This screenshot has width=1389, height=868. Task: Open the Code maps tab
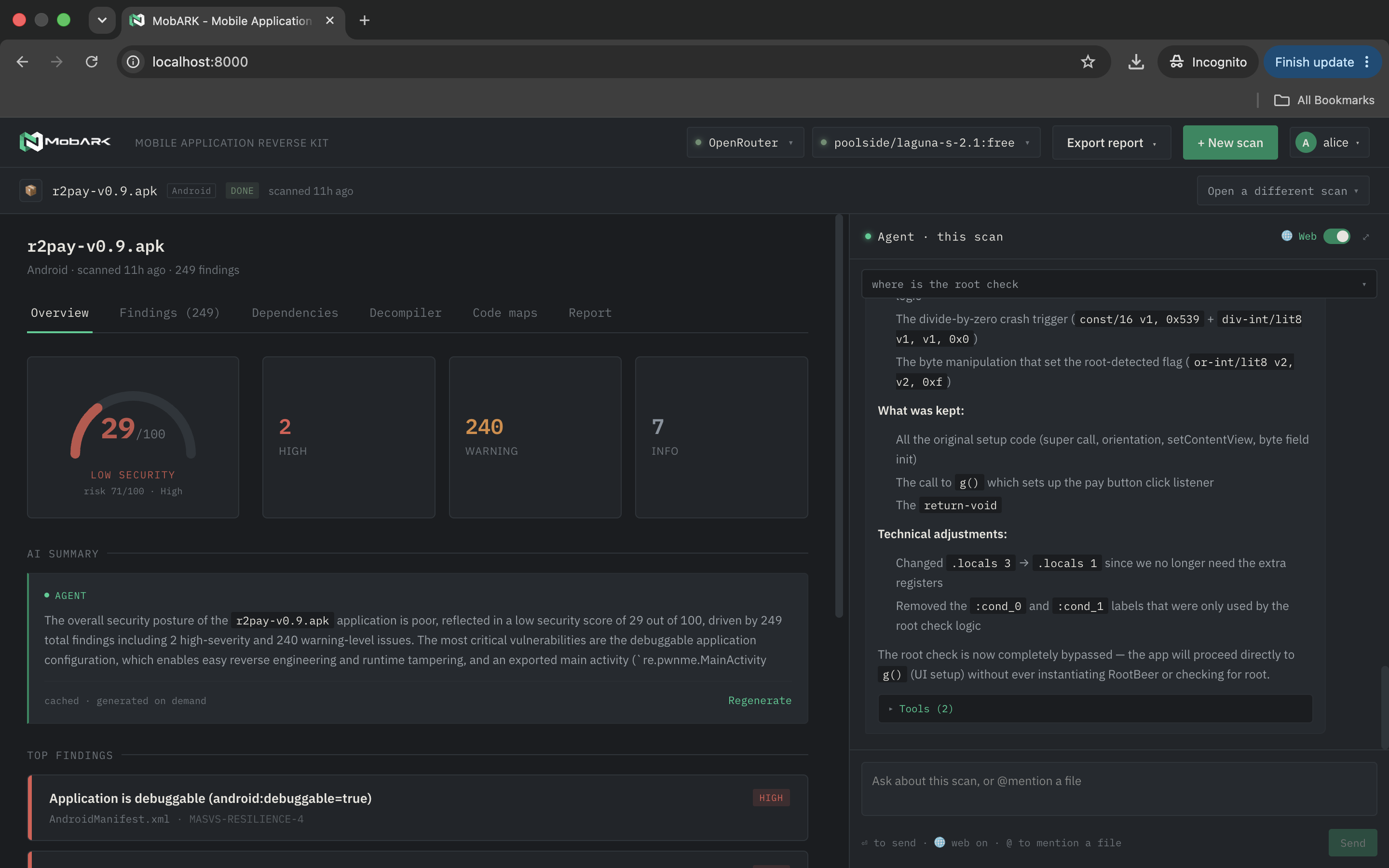[504, 313]
